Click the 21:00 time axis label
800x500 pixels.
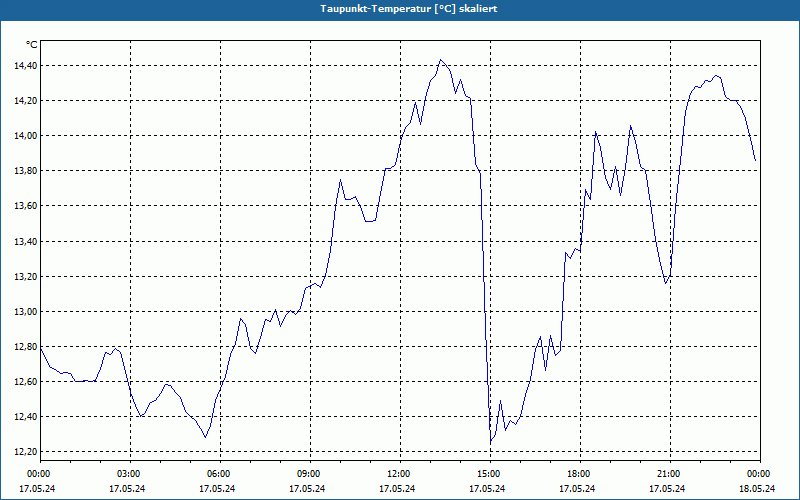coord(670,474)
